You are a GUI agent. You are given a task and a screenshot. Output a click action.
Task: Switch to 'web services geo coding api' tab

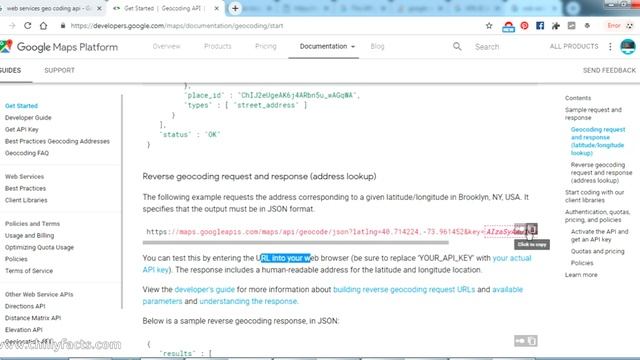pos(48,8)
